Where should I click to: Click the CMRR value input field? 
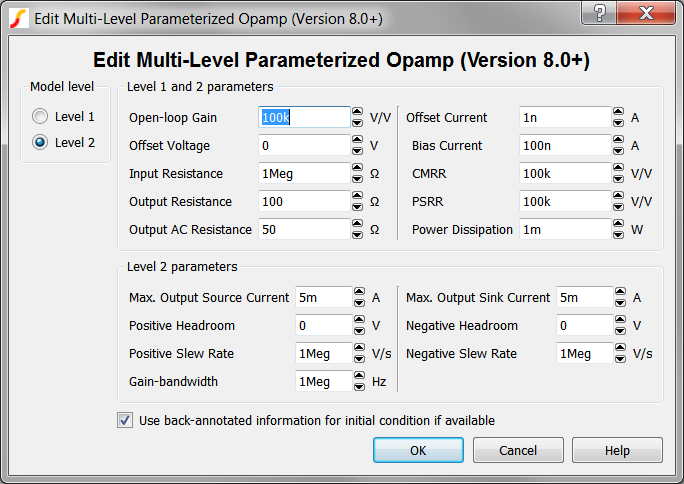pos(564,173)
